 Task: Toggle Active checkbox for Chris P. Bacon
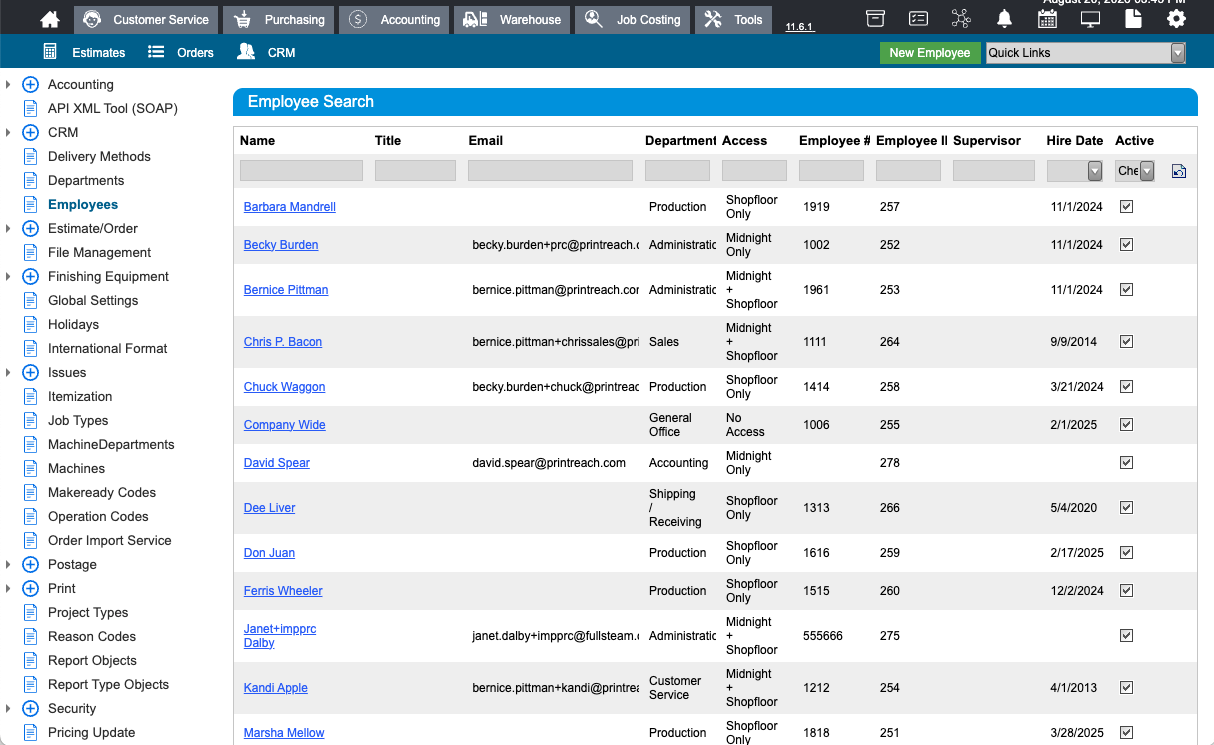point(1126,341)
